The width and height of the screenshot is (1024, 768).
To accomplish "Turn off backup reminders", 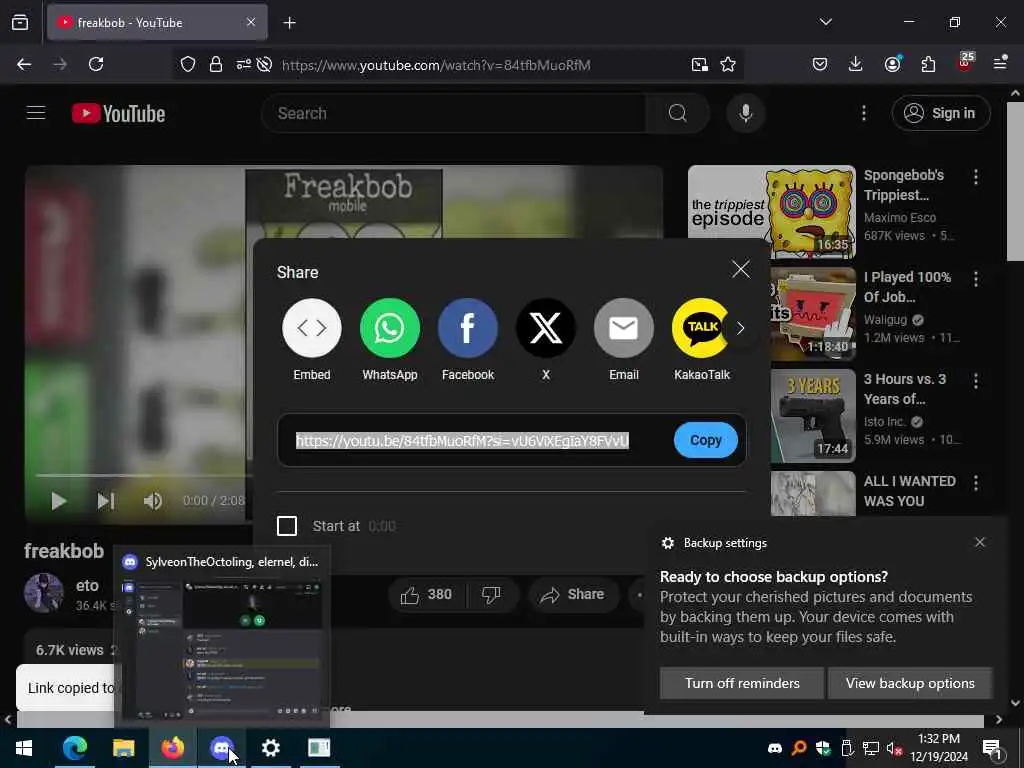I will click(x=742, y=683).
